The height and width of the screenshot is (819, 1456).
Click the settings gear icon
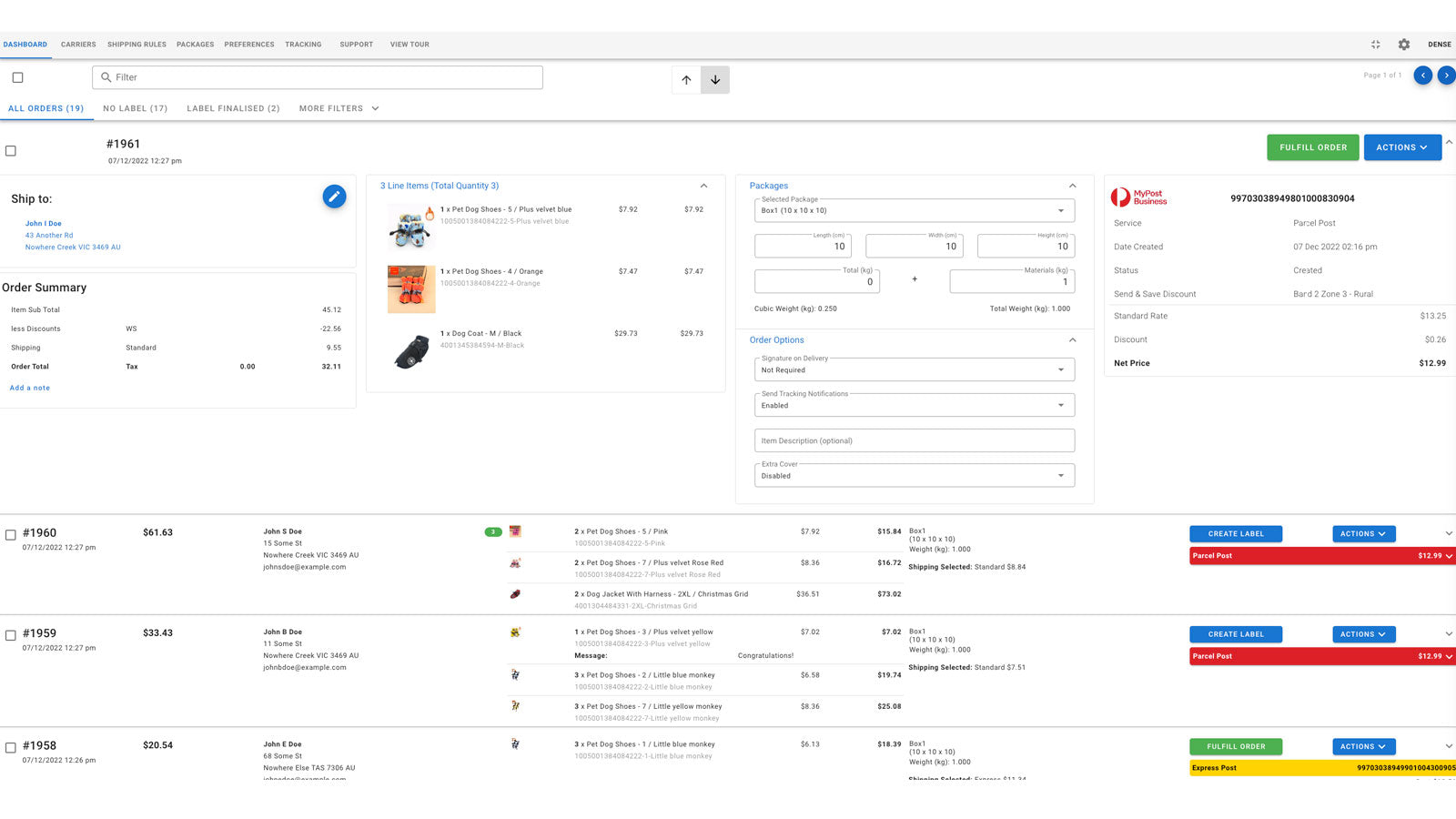(1404, 45)
